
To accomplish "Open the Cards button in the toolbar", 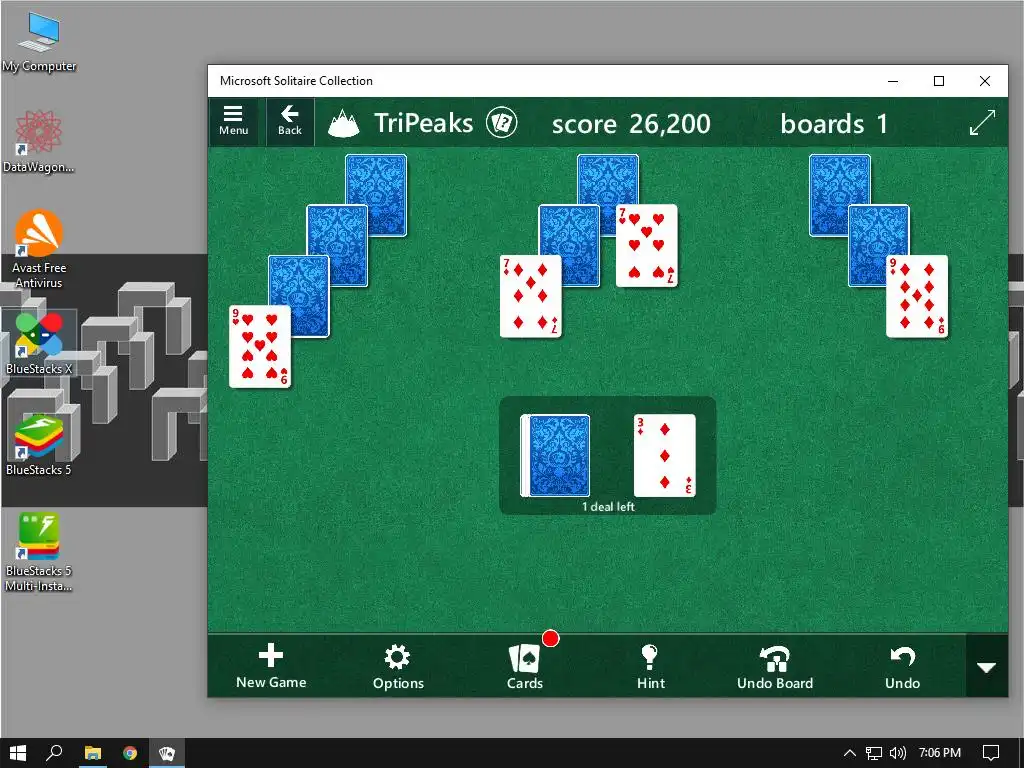I will (525, 667).
